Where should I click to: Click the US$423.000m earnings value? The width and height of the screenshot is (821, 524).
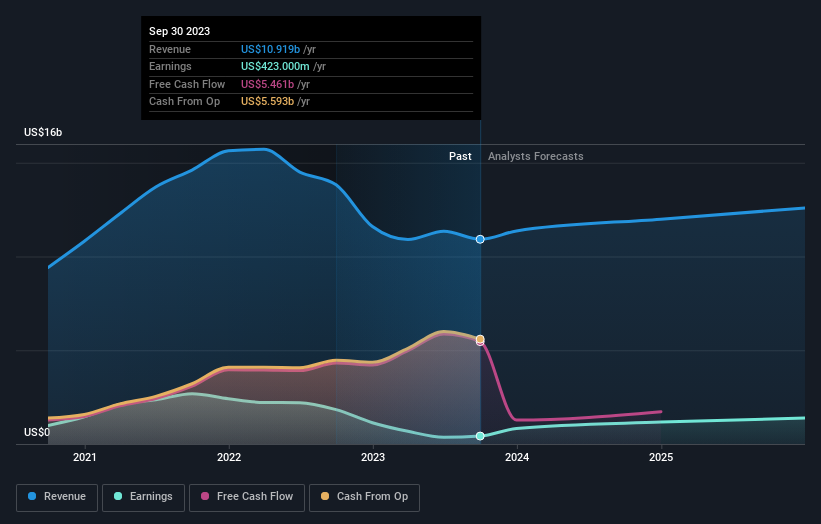coord(275,66)
